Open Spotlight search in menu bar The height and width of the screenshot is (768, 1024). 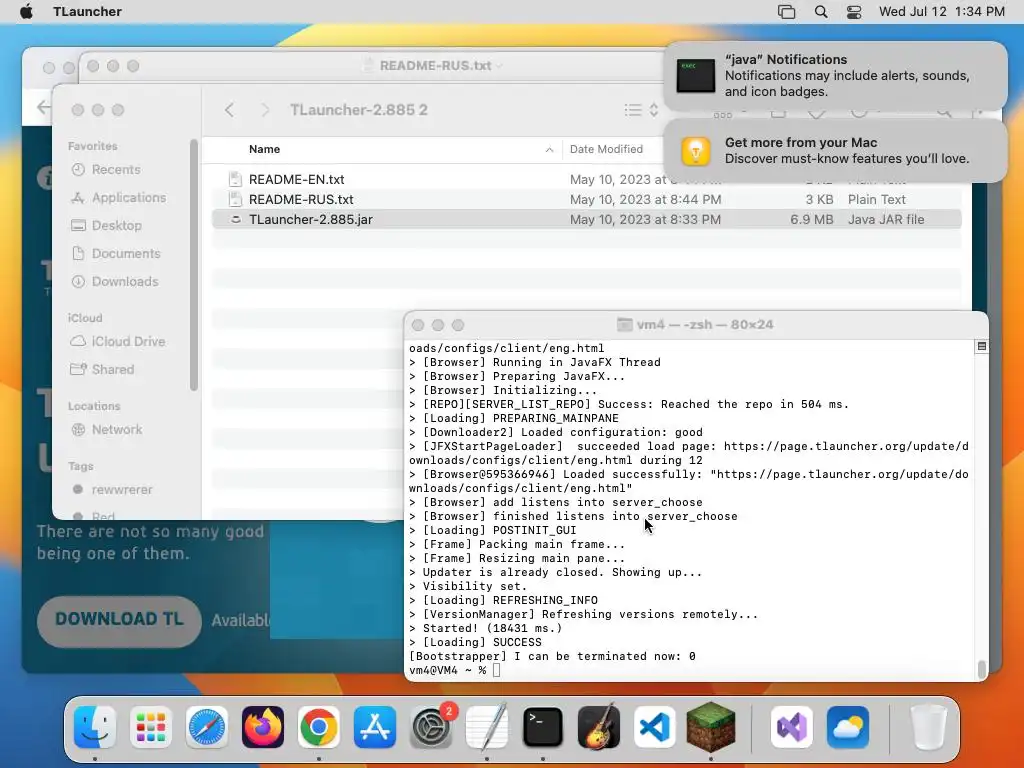pos(821,12)
